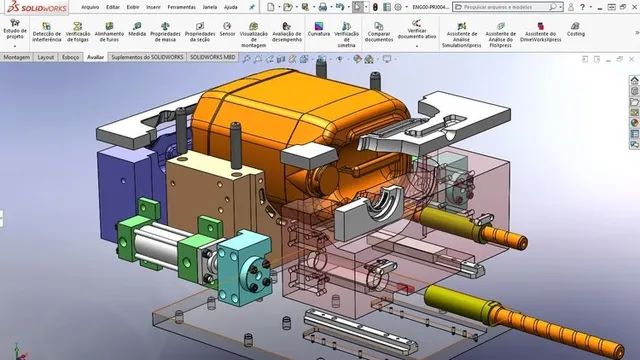Expand the Undo dropdown arrow
The height and width of the screenshot is (360, 640).
[348, 7]
